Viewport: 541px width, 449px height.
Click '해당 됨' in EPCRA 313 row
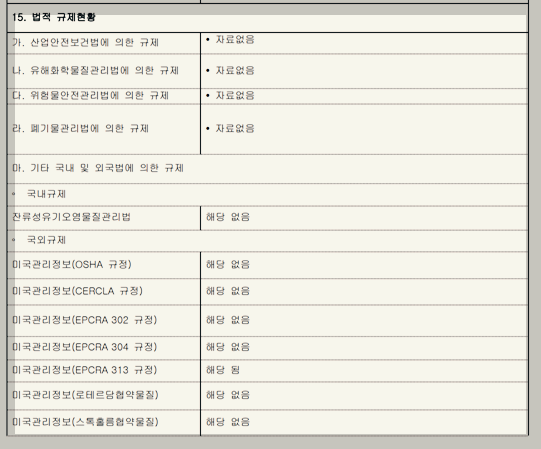[x=223, y=370]
